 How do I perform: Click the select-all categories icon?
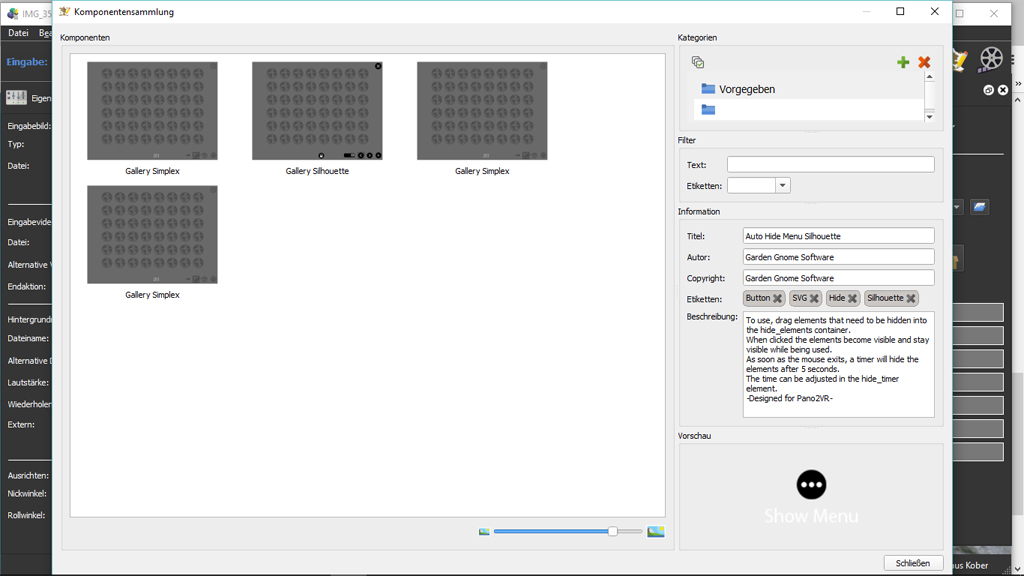coord(698,62)
